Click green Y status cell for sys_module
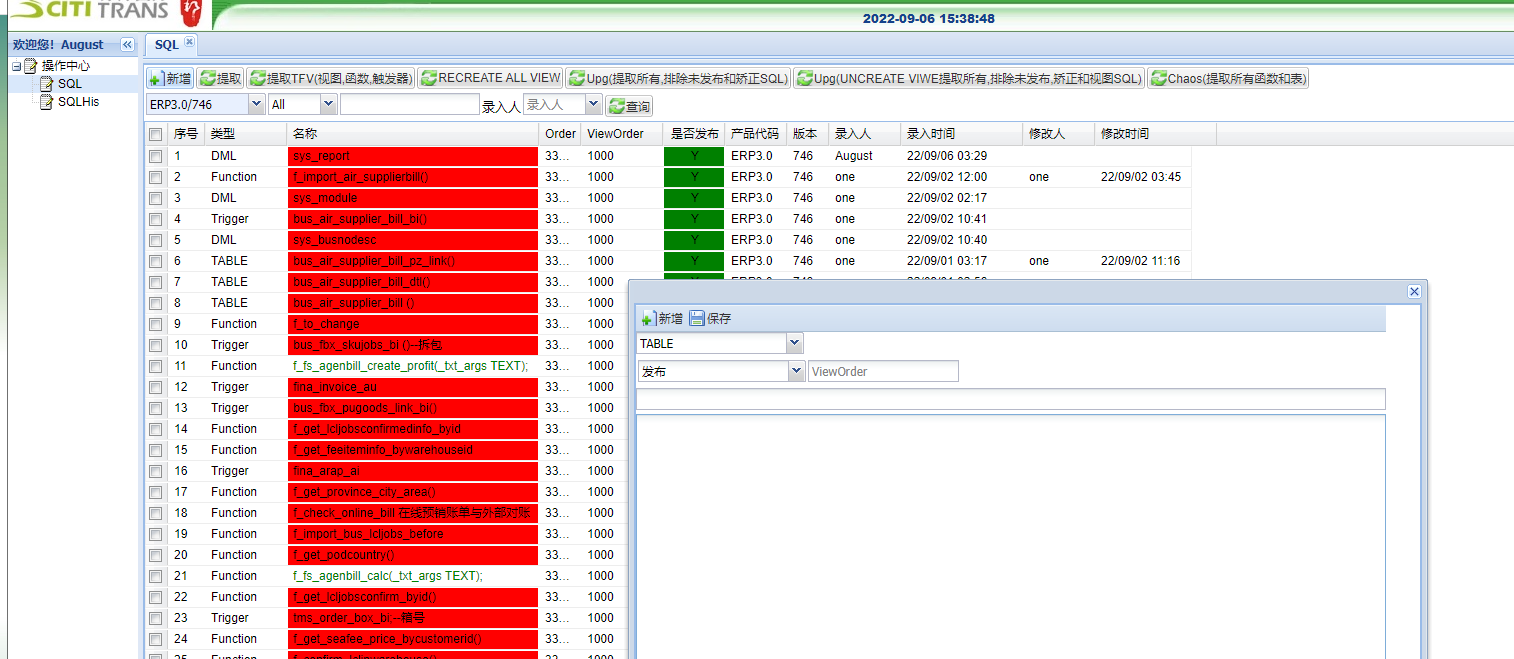Screen dimensions: 1514x659 [x=694, y=198]
